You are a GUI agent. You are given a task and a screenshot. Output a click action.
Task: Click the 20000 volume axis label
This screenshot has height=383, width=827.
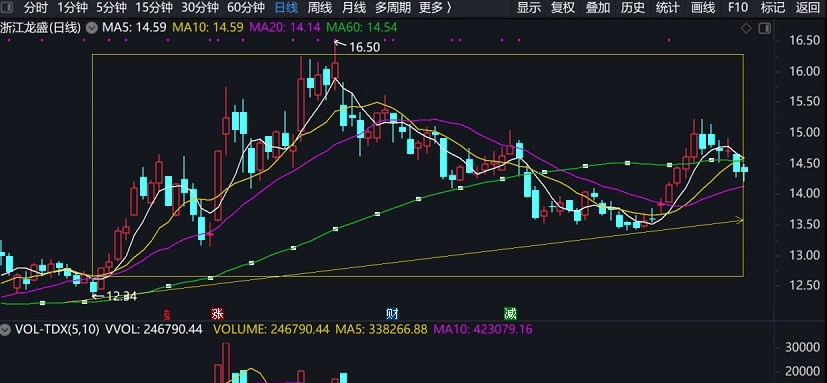click(802, 371)
